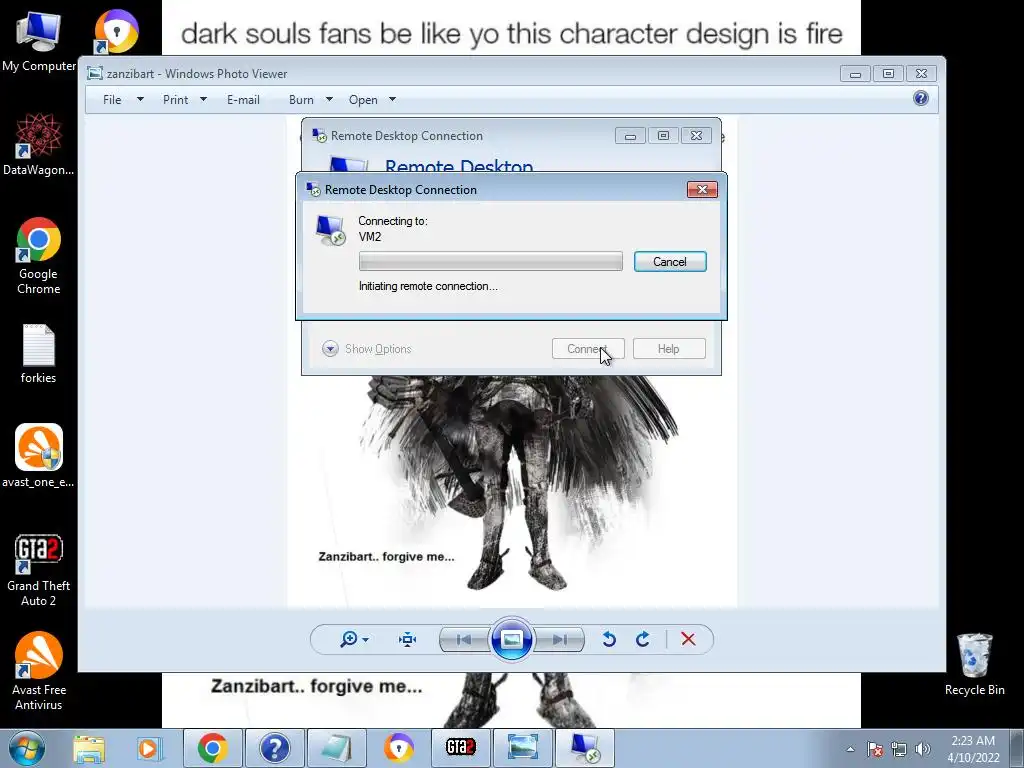Click the "Connecting to:" label
Image resolution: width=1024 pixels, height=768 pixels.
click(x=392, y=221)
